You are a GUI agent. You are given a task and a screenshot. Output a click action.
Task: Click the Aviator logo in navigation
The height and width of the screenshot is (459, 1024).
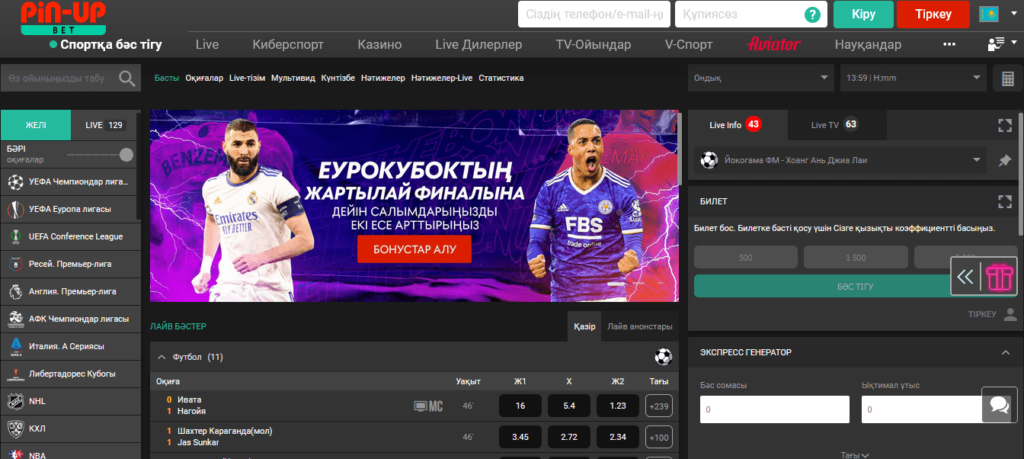click(773, 44)
